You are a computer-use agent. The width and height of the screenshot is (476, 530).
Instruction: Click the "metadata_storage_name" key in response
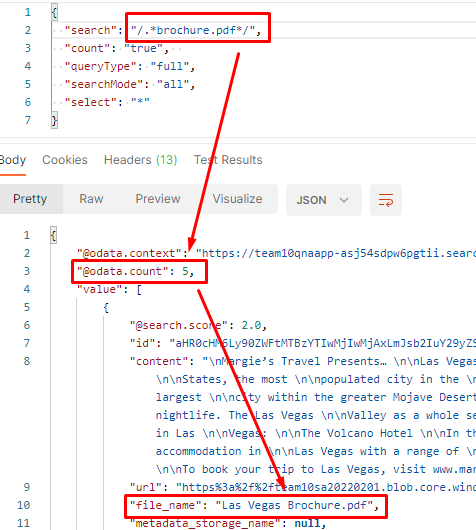click(x=206, y=523)
